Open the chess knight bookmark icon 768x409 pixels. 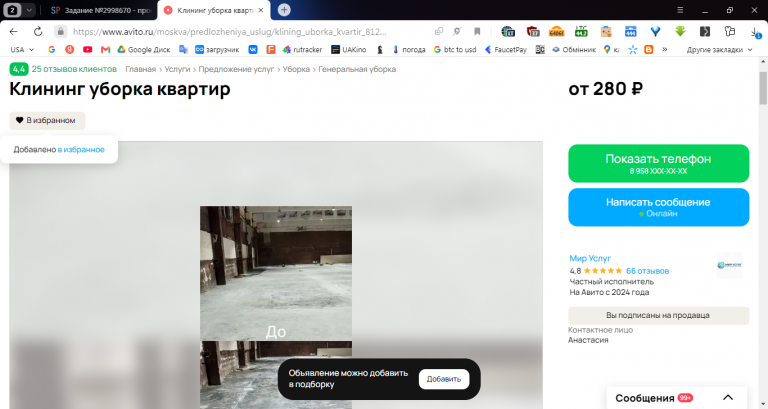(380, 49)
